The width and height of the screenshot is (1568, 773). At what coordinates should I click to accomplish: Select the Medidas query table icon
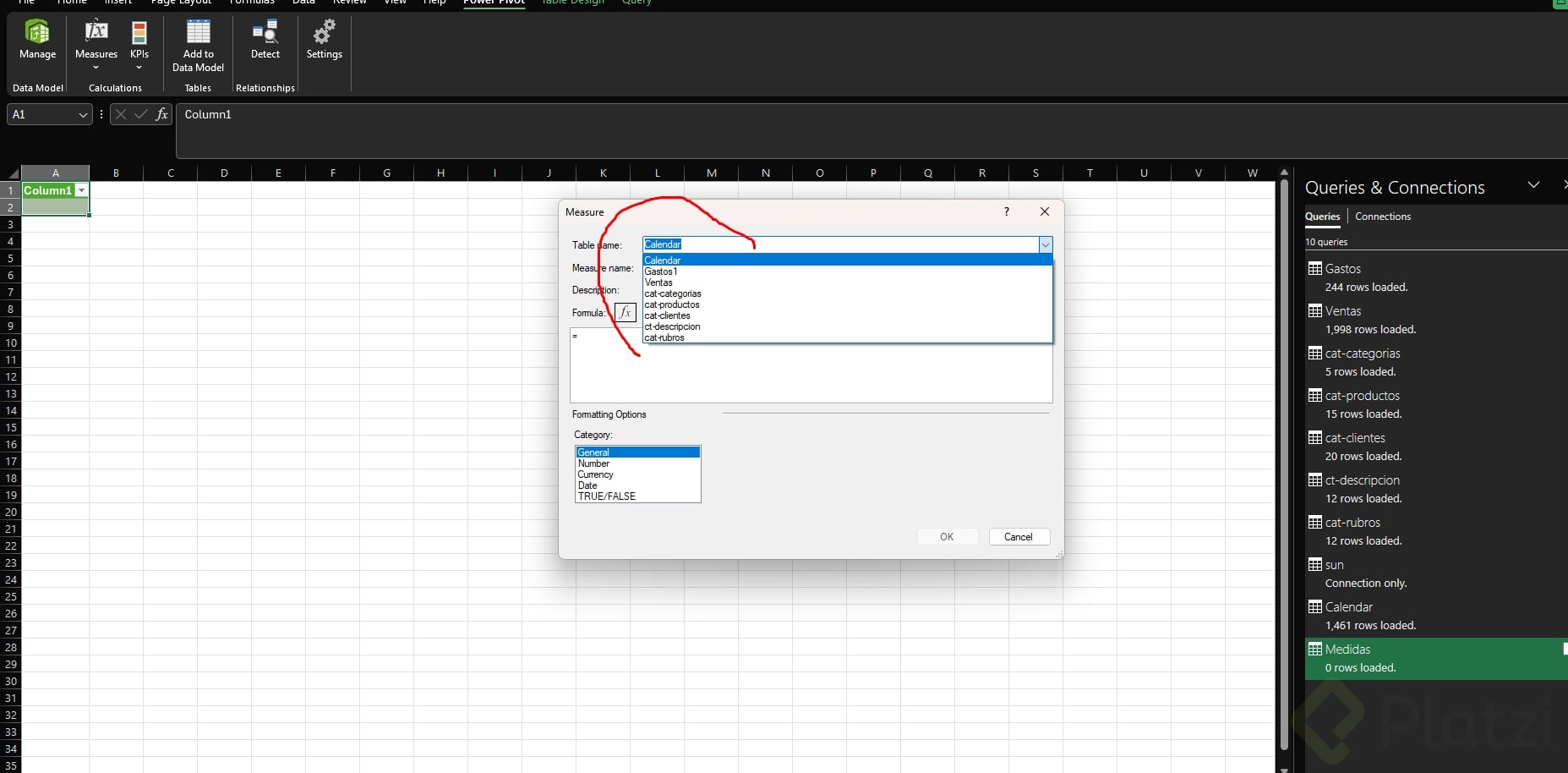(x=1314, y=649)
